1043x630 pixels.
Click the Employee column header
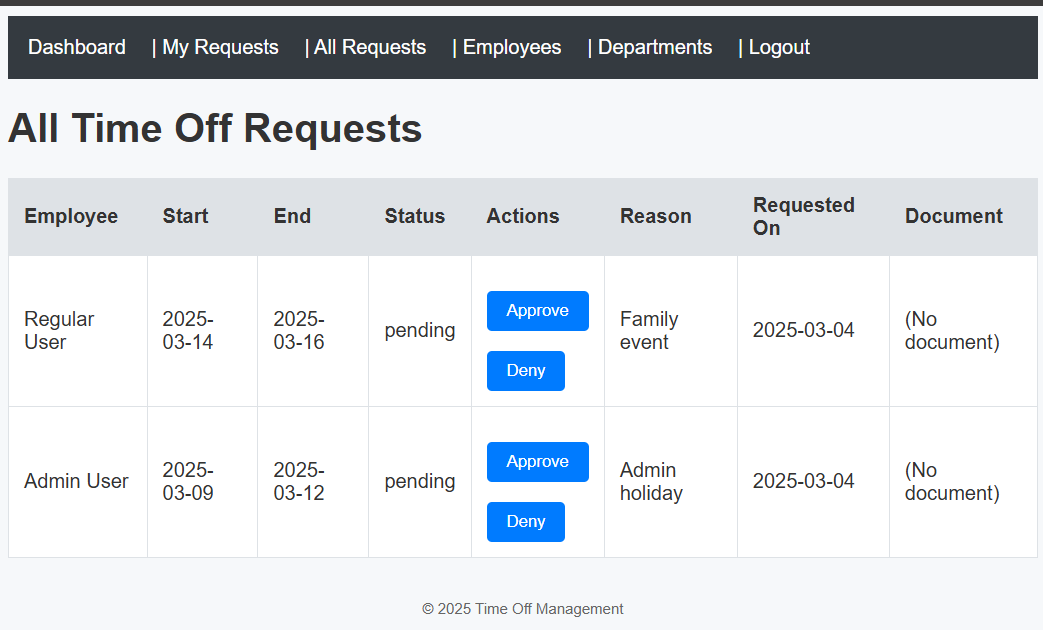click(71, 216)
